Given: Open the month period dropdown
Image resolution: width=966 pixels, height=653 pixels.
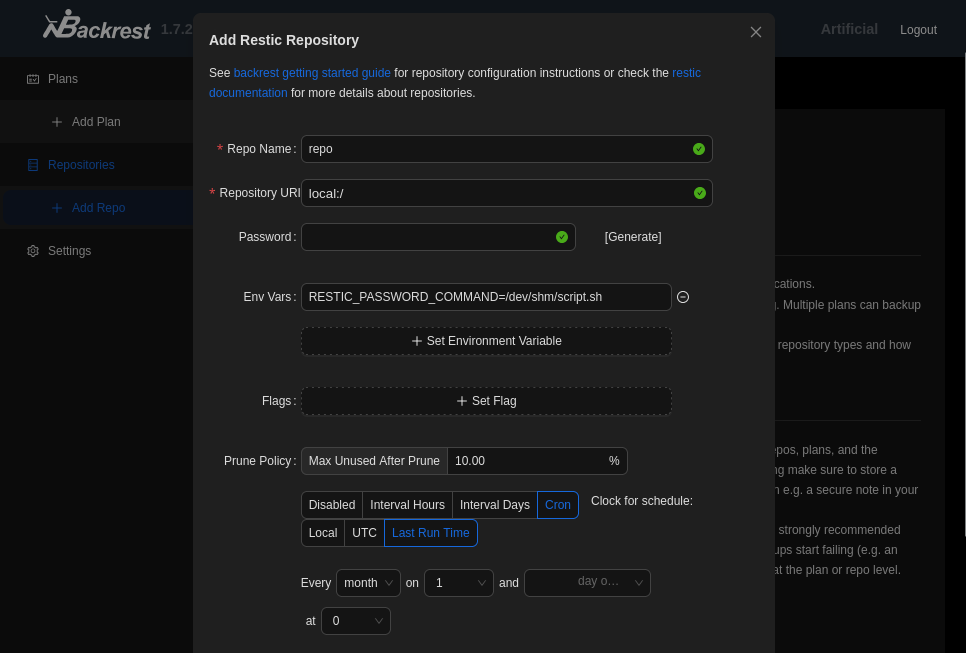Looking at the screenshot, I should click(368, 583).
